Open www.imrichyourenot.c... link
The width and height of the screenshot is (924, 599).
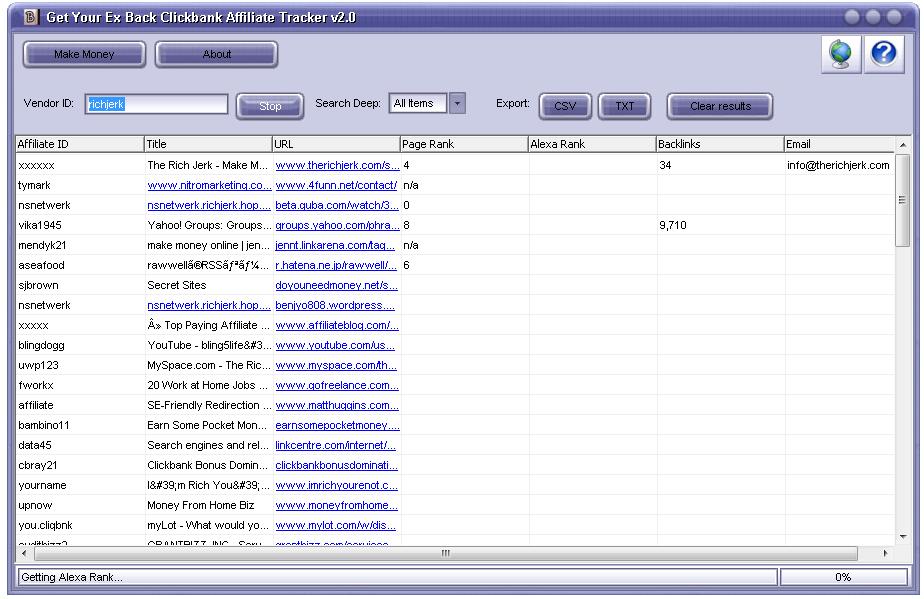336,486
